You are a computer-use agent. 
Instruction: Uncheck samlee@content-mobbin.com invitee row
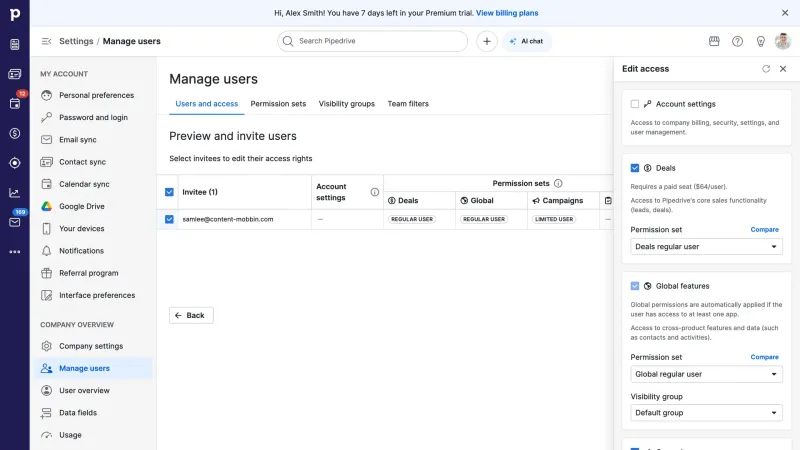(169, 219)
